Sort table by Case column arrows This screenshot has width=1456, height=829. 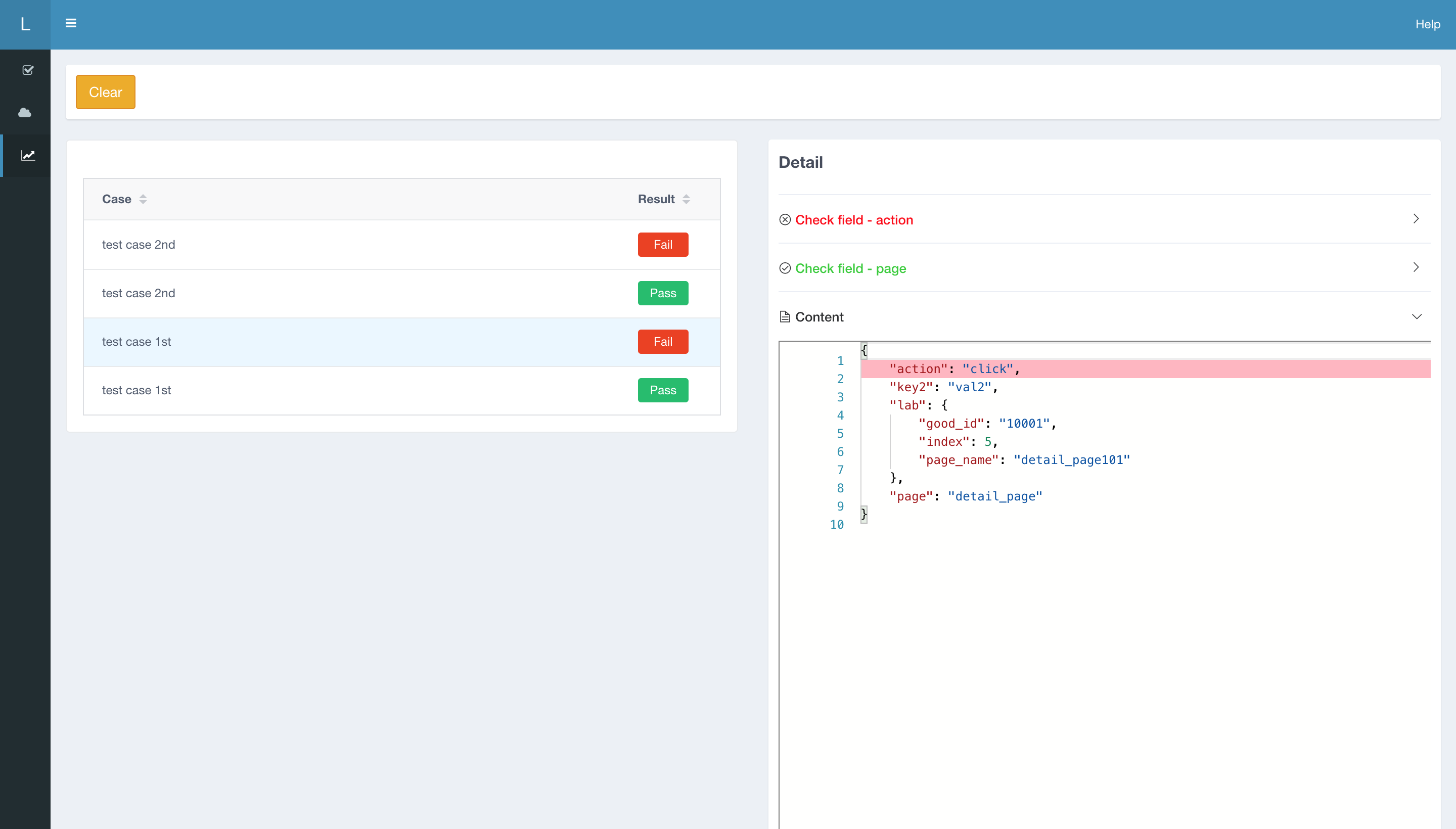tap(143, 199)
